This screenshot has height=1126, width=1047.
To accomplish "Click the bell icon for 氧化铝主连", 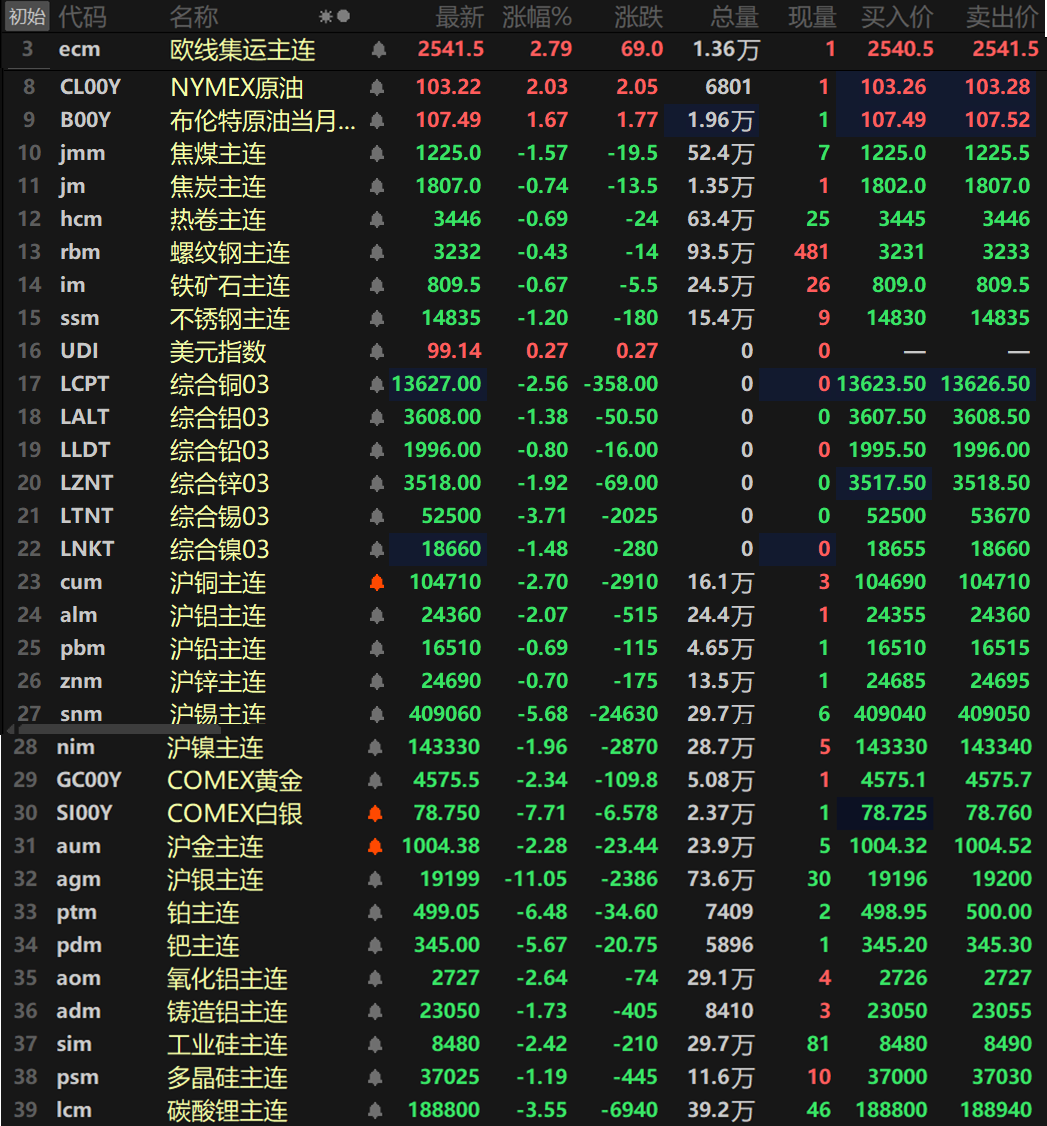I will click(x=374, y=979).
